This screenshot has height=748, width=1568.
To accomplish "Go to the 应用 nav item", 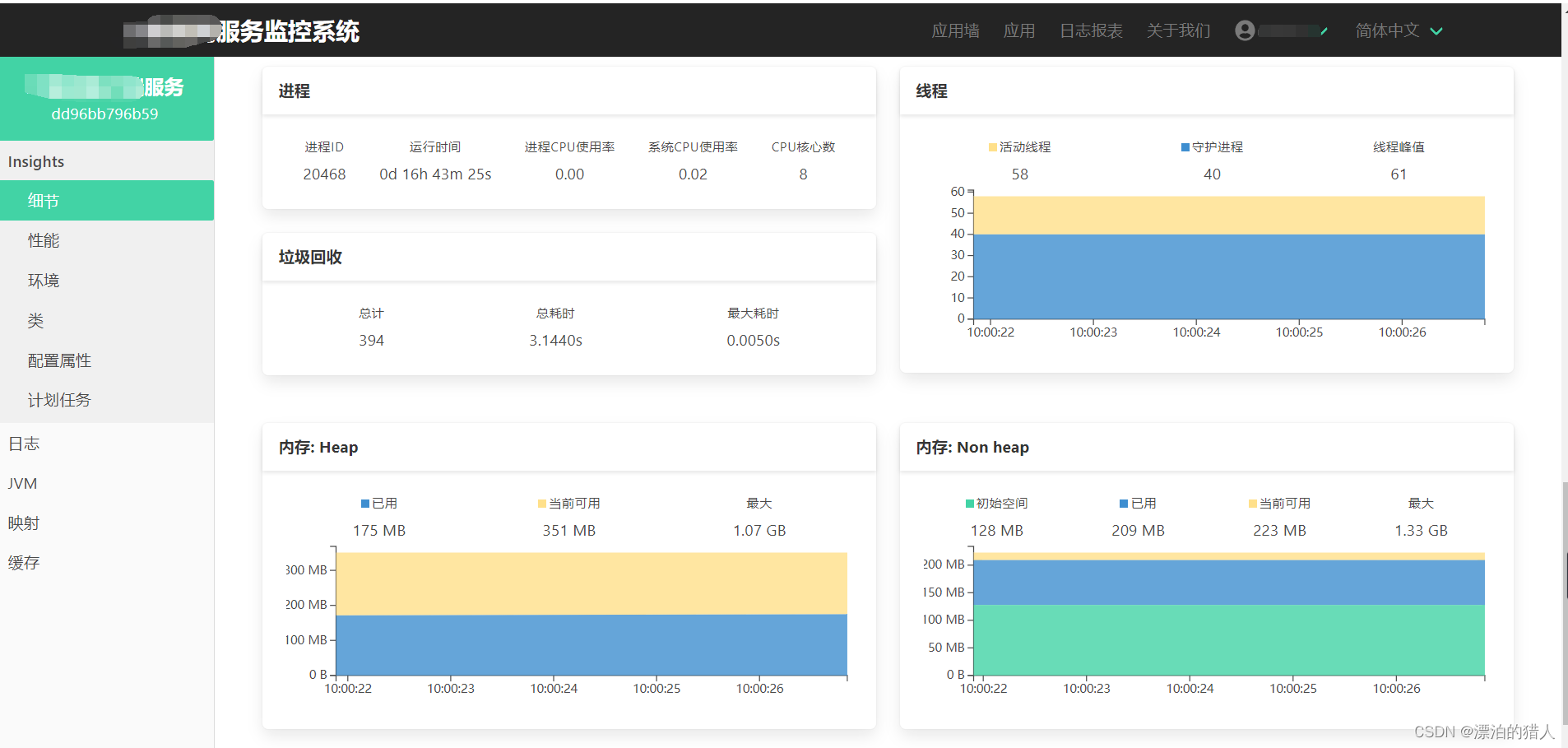I will [1019, 30].
